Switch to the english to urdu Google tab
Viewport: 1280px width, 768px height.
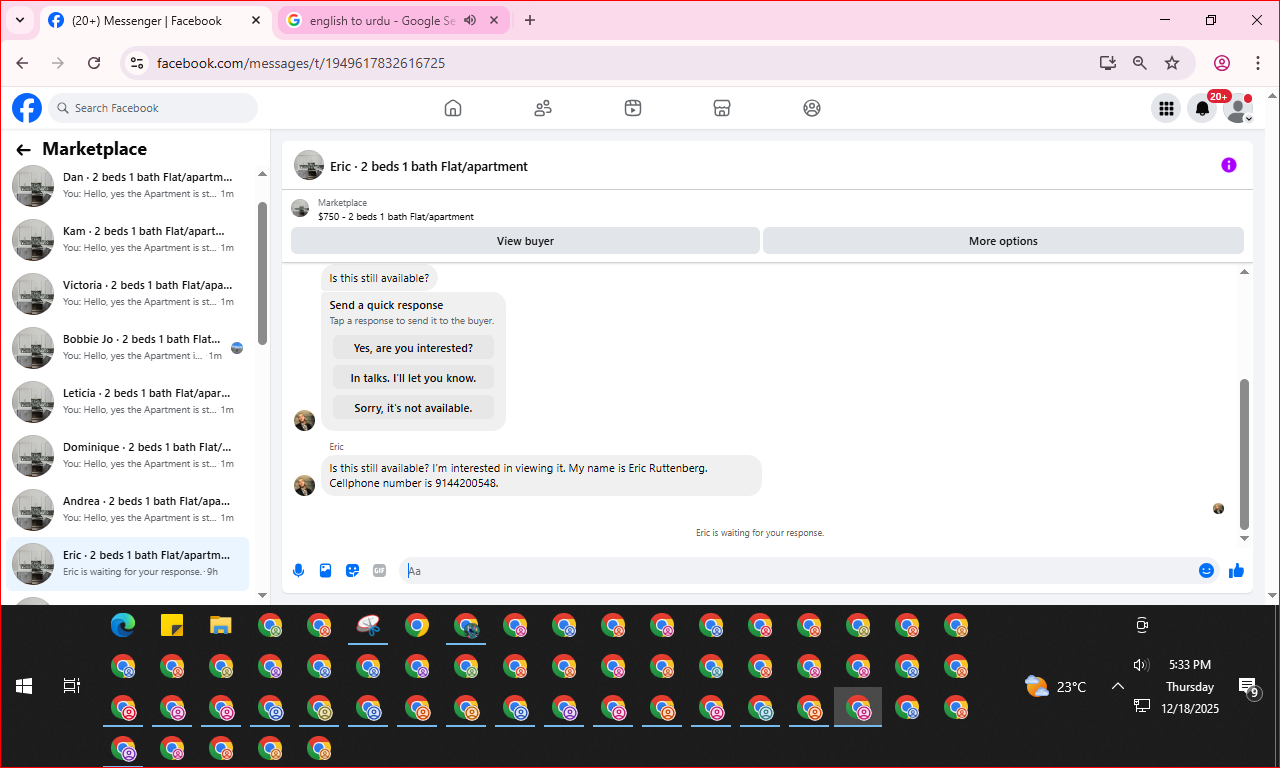380,20
